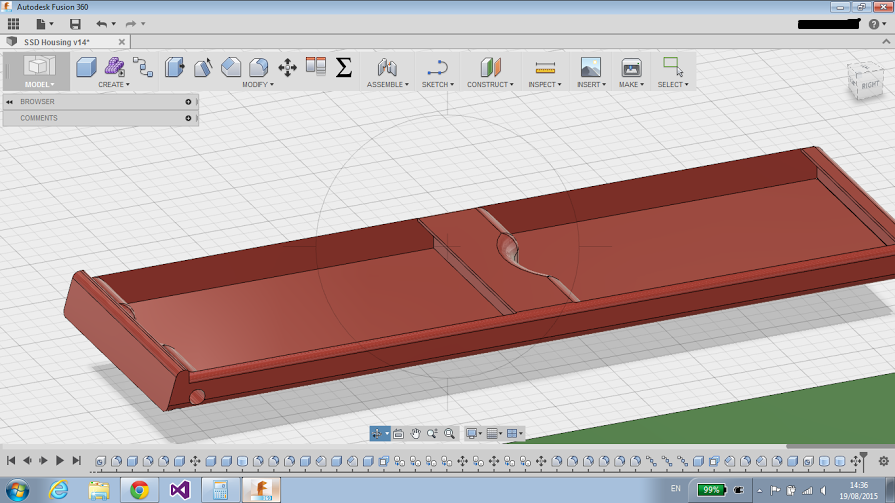Expand the INSERT menu
This screenshot has height=503, width=895.
(x=591, y=84)
